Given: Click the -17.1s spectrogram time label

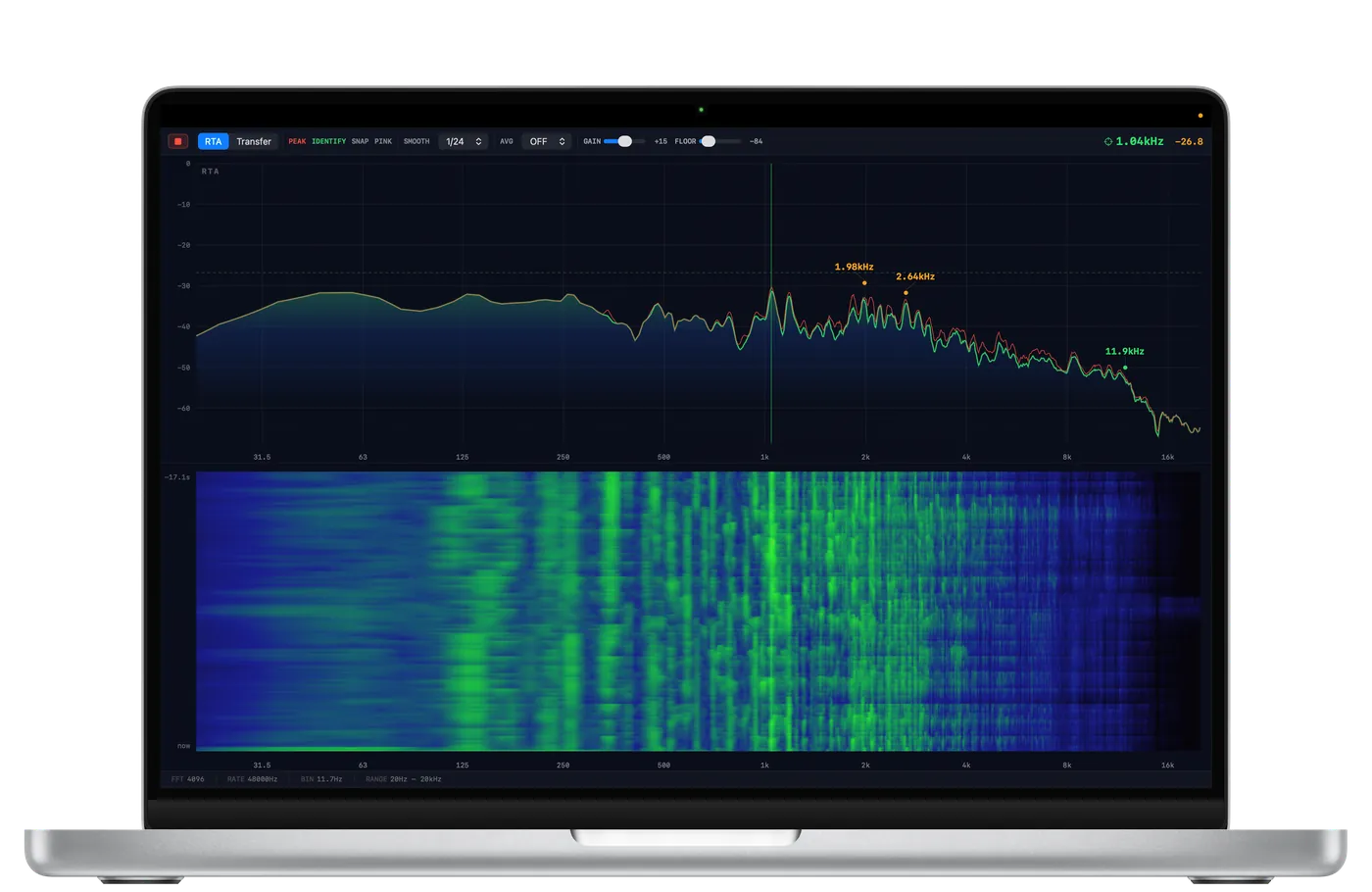Looking at the screenshot, I should 177,477.
